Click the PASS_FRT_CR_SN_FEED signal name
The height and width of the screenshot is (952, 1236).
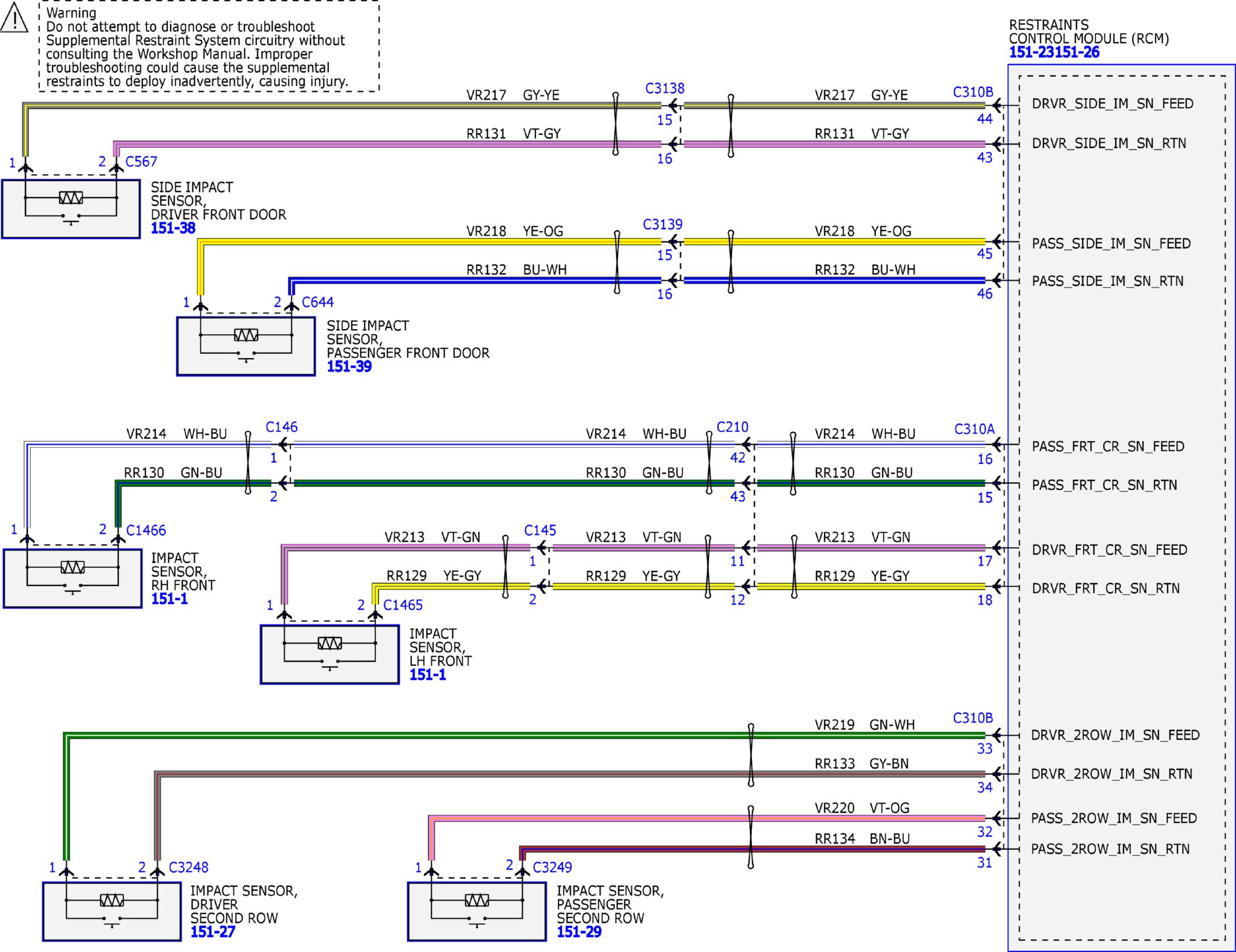tap(1108, 447)
